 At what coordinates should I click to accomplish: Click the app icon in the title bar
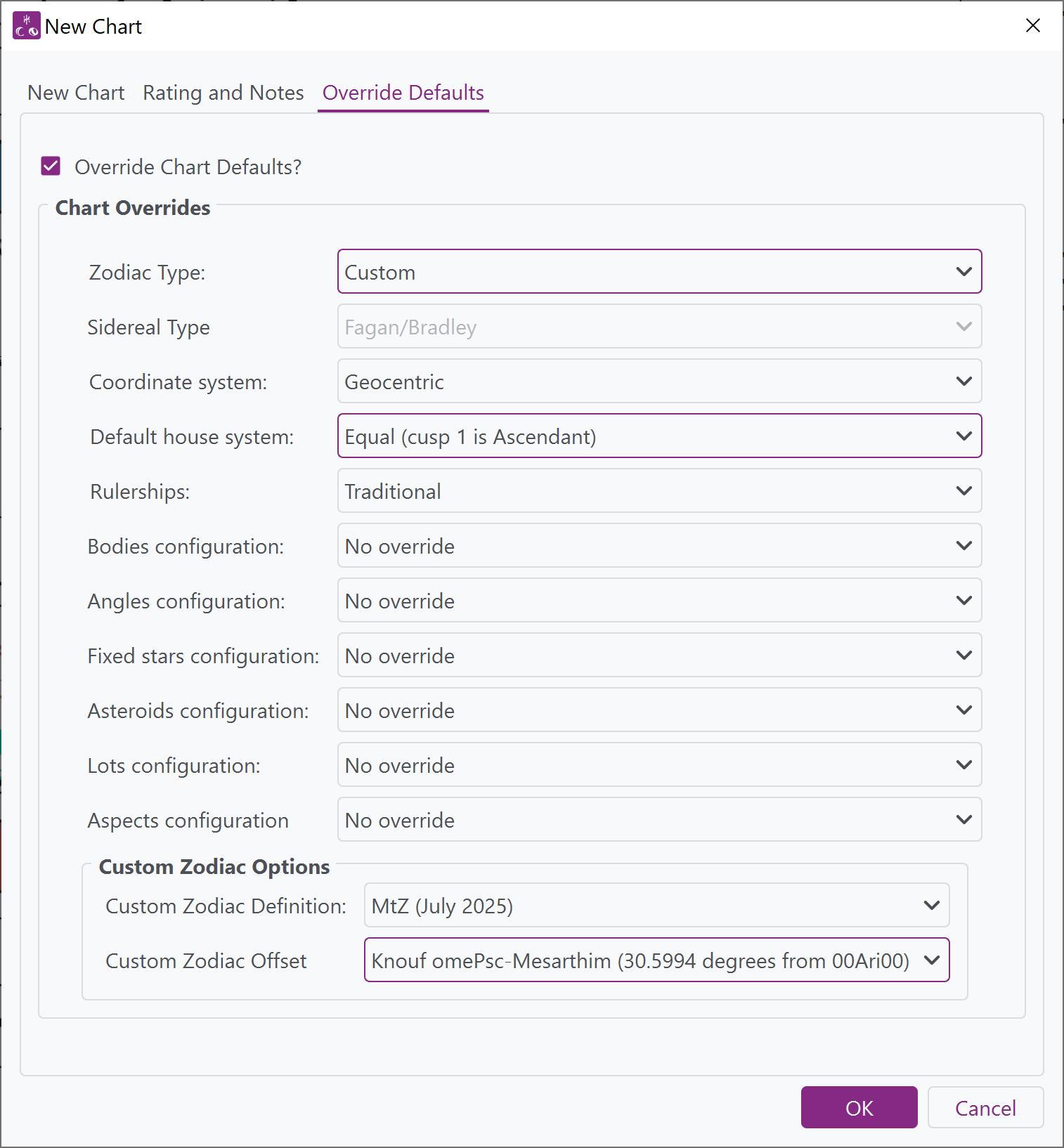tap(27, 26)
